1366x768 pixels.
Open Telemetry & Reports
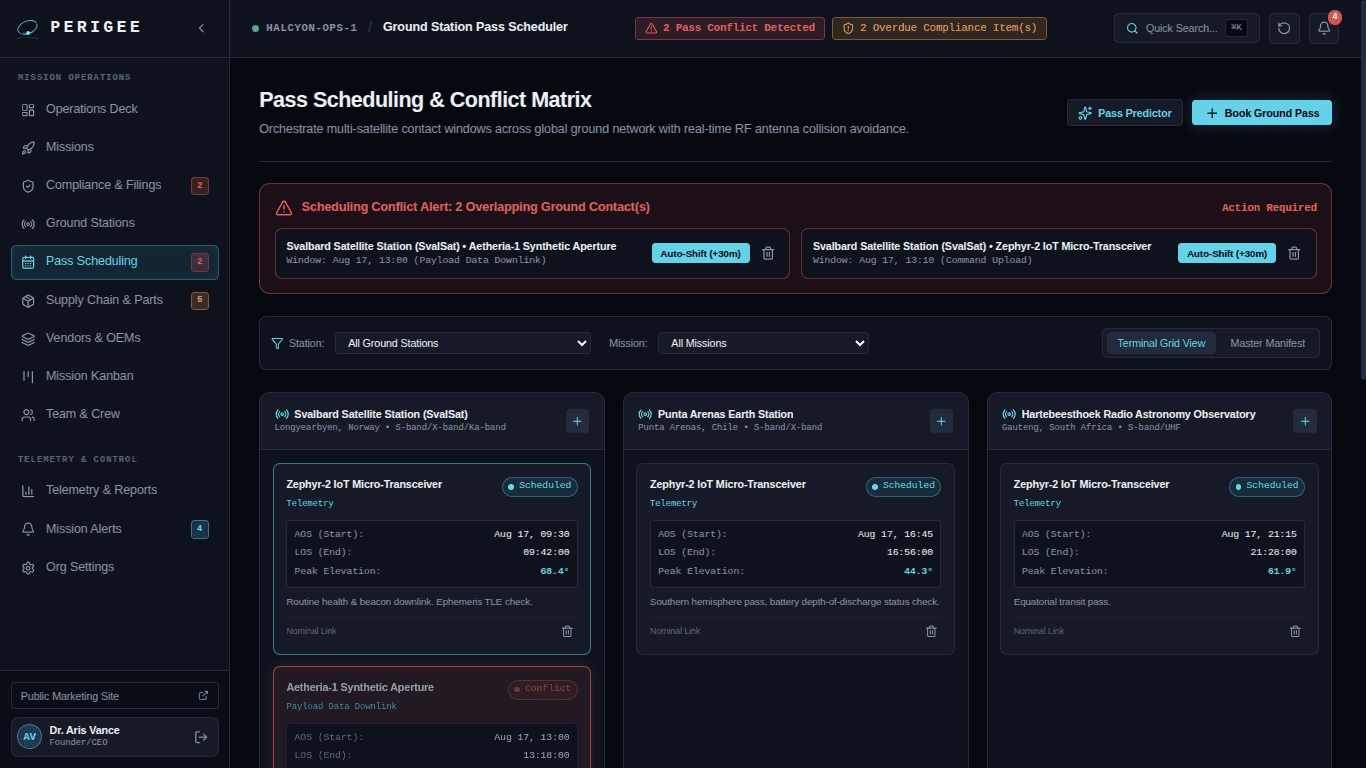click(x=115, y=490)
